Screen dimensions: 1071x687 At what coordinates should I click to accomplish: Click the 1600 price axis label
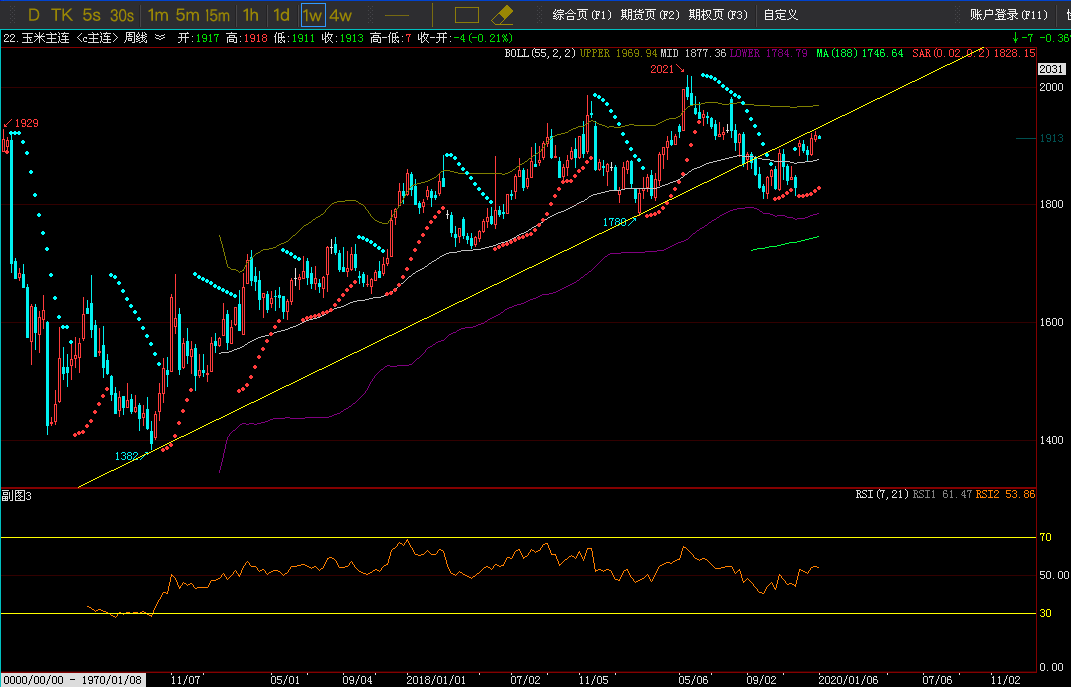(1051, 322)
